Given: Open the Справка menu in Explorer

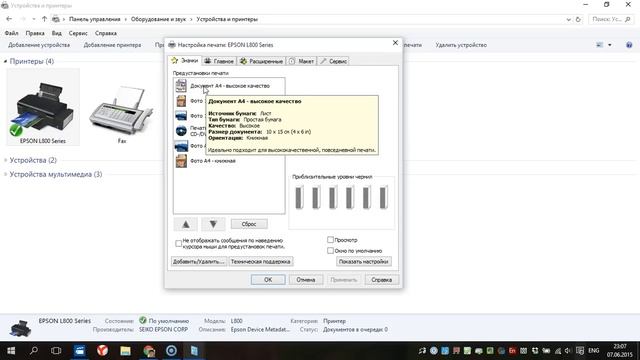Looking at the screenshot, I should (x=106, y=33).
